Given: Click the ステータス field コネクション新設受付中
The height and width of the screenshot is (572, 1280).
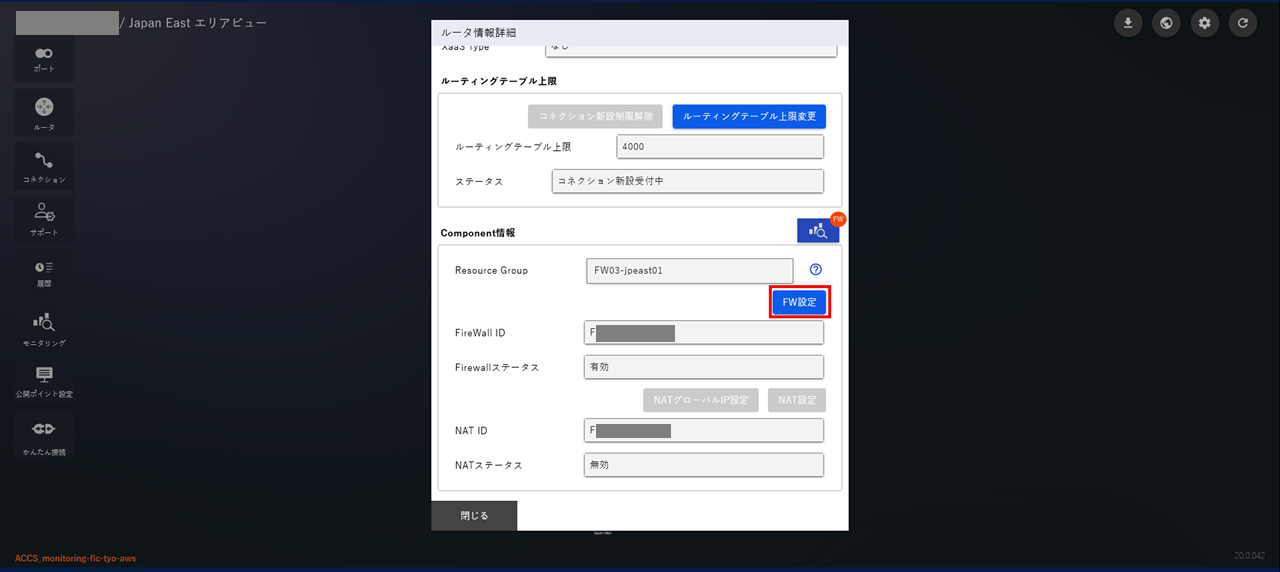Looking at the screenshot, I should (688, 181).
